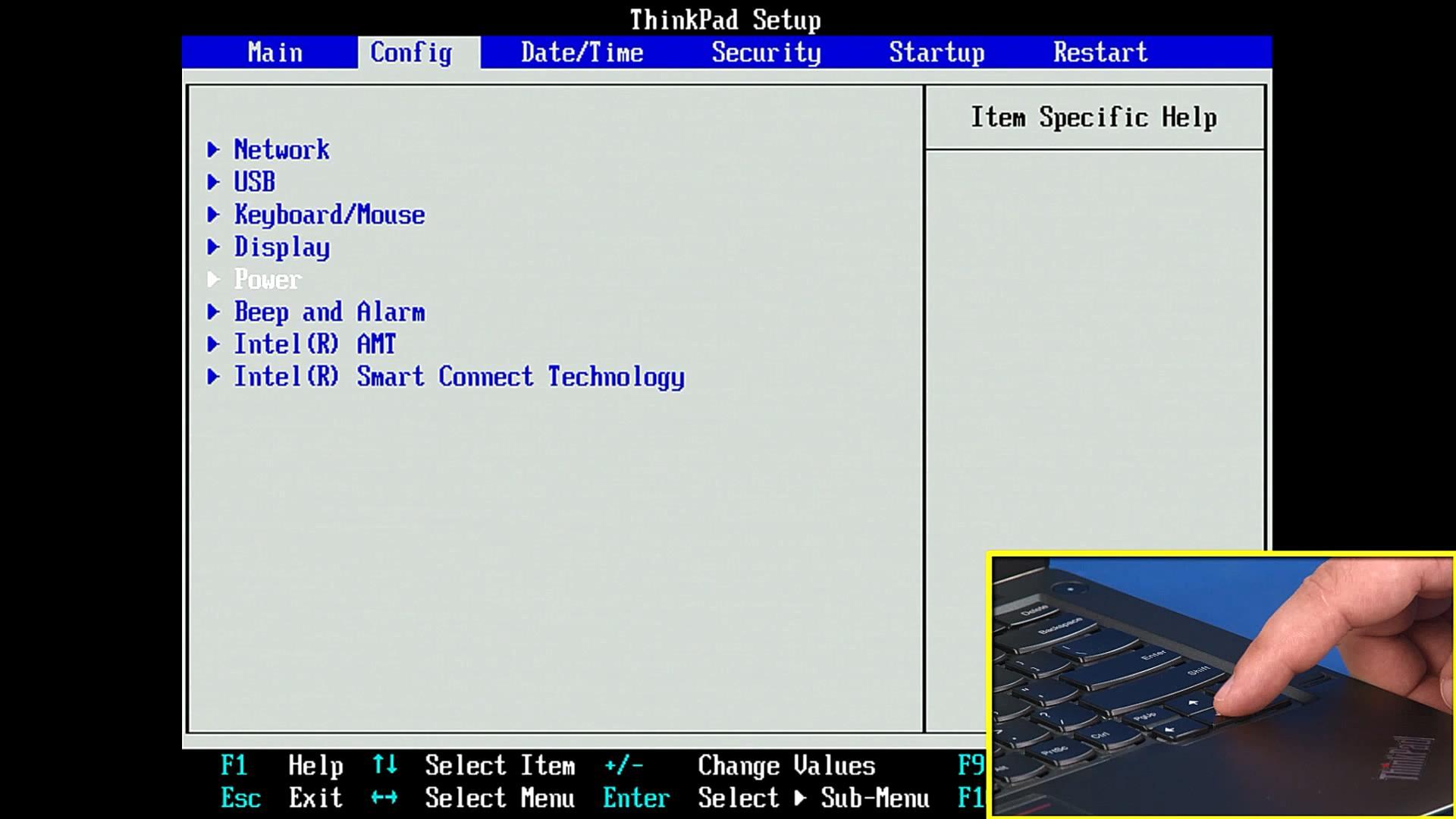
Task: Click arrow beside Intel Smart Connect Technology
Action: pyautogui.click(x=214, y=377)
